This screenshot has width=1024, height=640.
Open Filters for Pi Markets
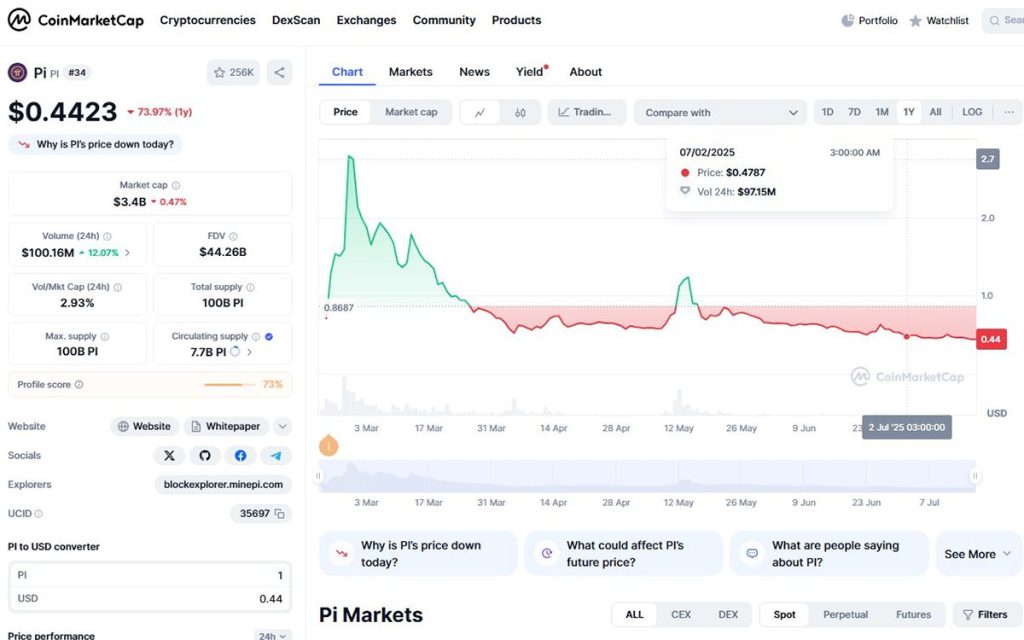pyautogui.click(x=985, y=615)
